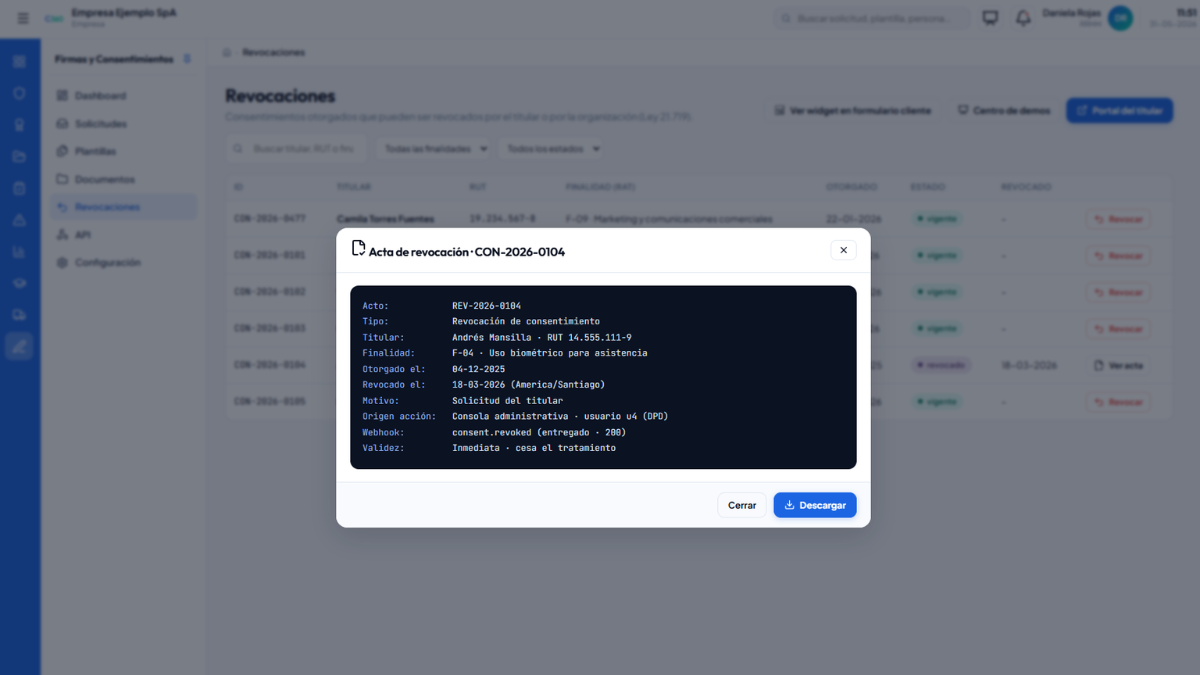Expand the Todos los estados dropdown
The width and height of the screenshot is (1200, 675).
point(553,148)
